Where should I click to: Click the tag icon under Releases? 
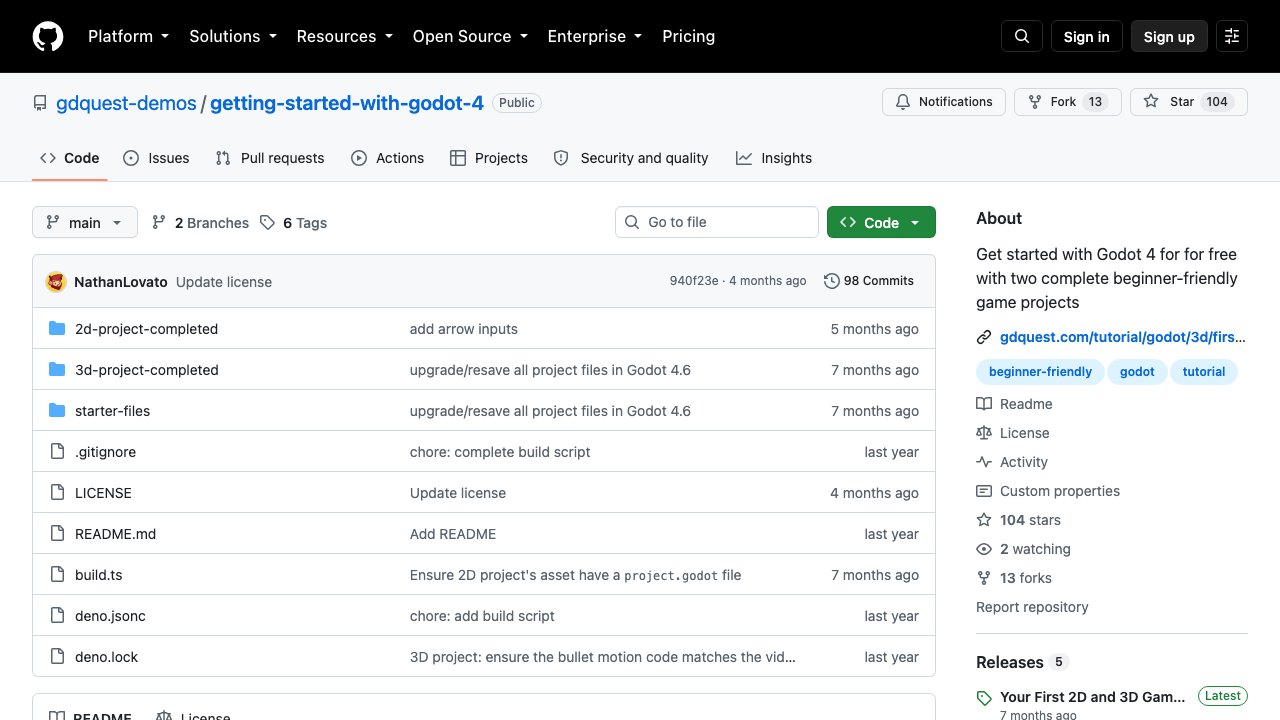pos(984,698)
